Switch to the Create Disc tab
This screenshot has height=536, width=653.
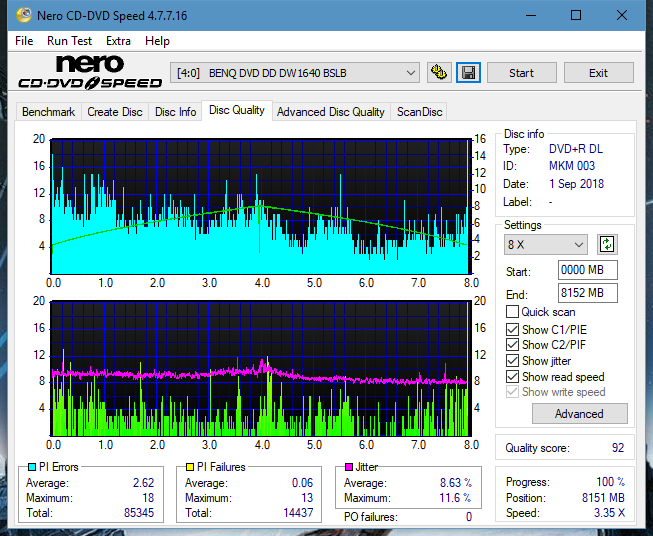tap(115, 112)
